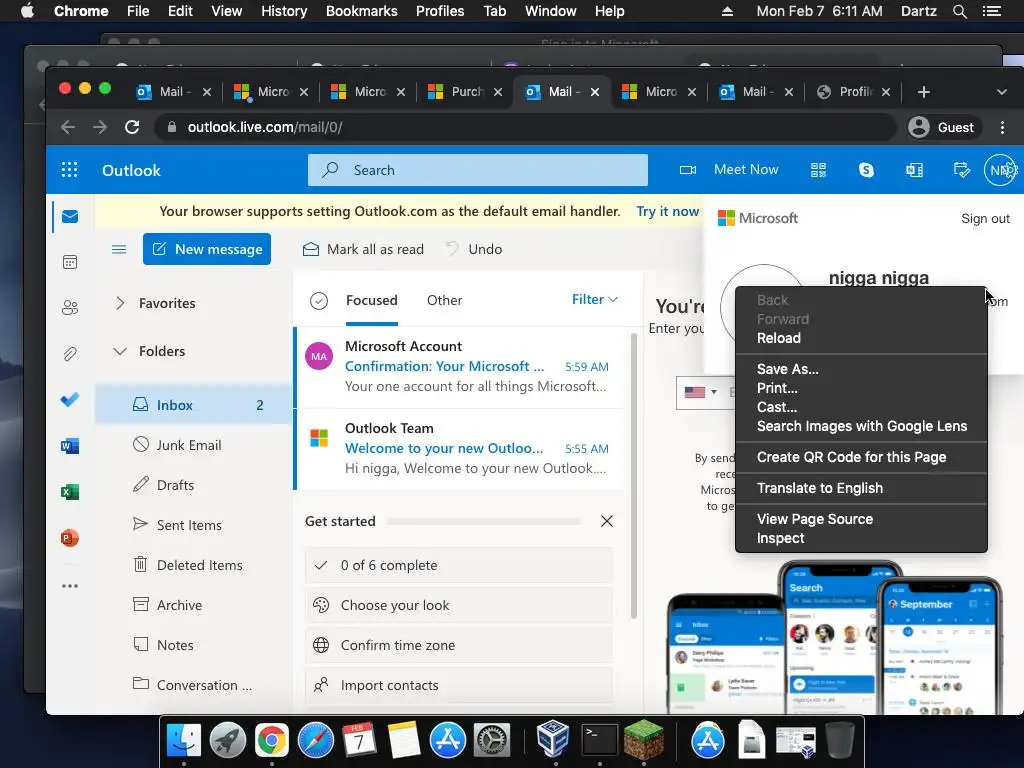This screenshot has width=1024, height=768.
Task: Click in the Outlook Search field
Action: pos(477,170)
